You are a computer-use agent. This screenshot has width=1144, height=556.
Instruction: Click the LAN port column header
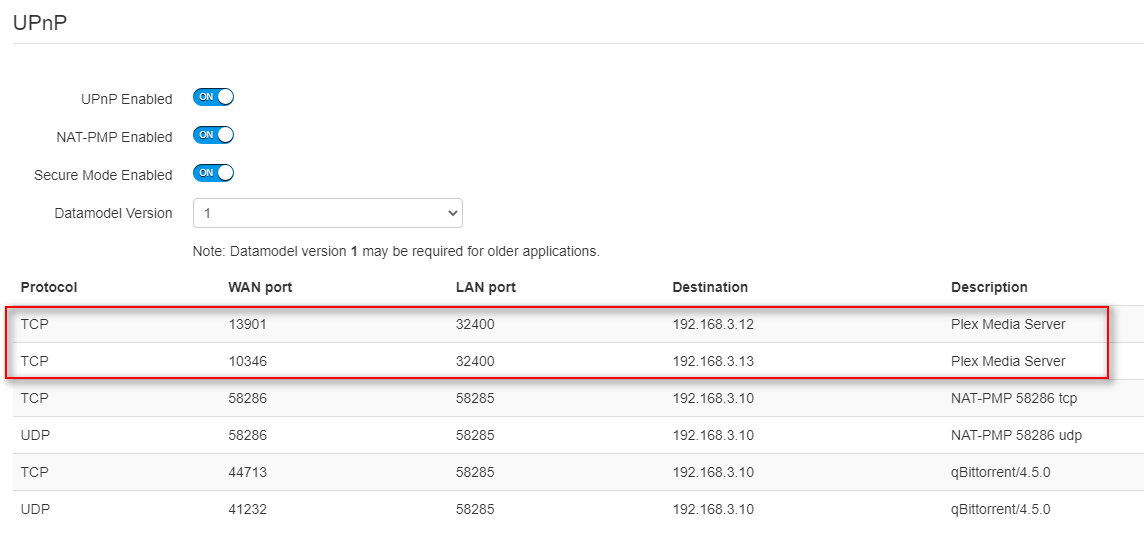(486, 287)
